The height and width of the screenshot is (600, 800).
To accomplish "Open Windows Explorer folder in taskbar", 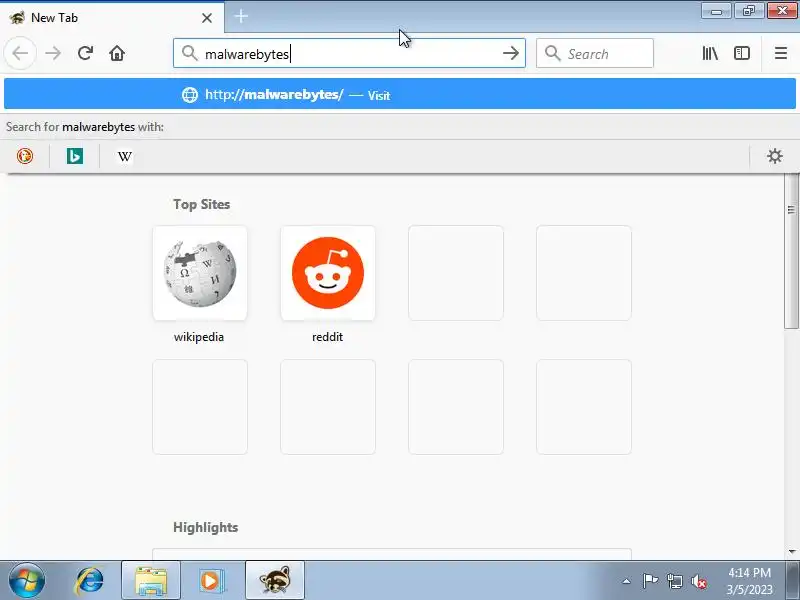I will click(x=151, y=581).
